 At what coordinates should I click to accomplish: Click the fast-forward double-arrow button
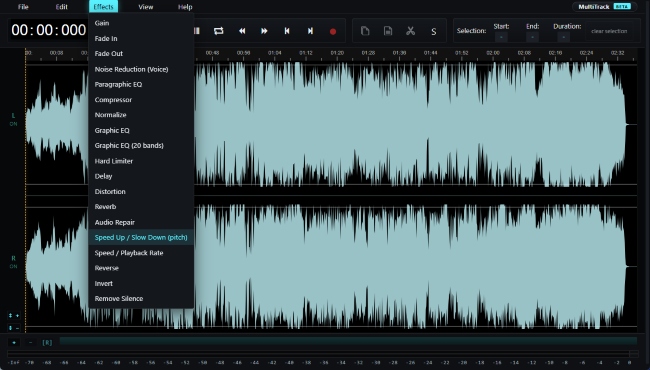click(x=264, y=31)
